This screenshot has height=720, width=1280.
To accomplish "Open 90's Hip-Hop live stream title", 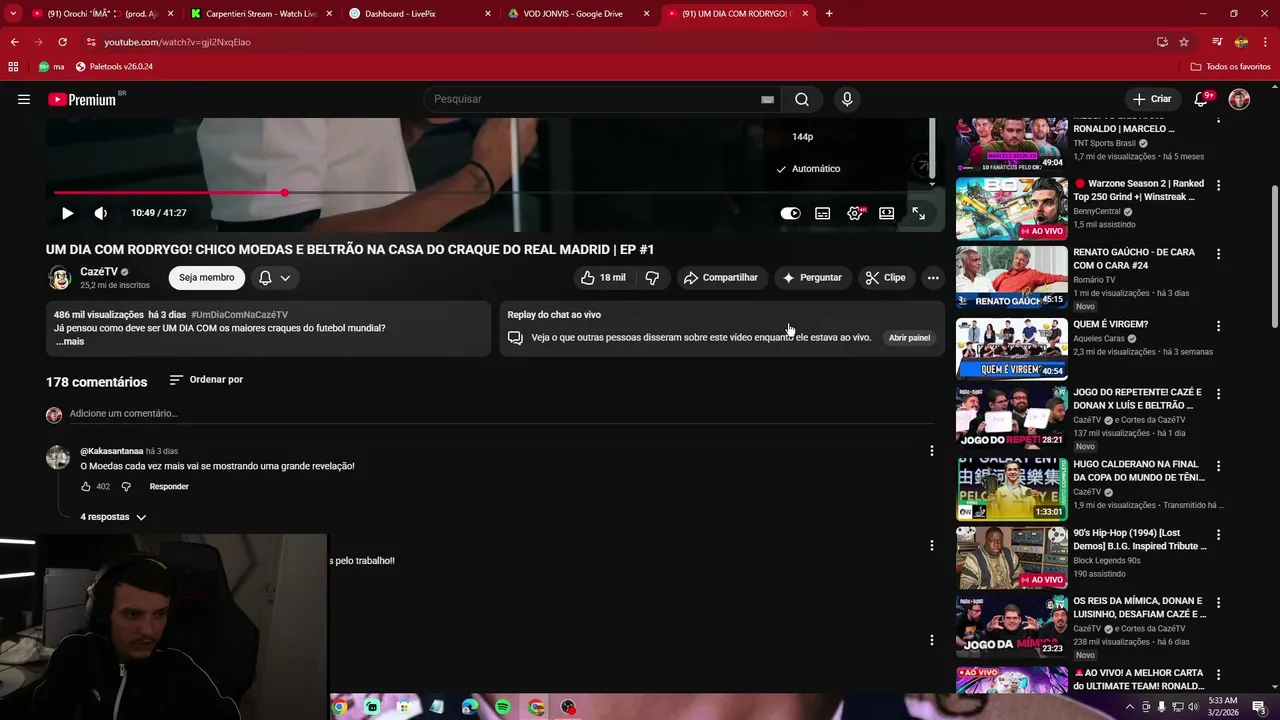I will [x=1140, y=540].
